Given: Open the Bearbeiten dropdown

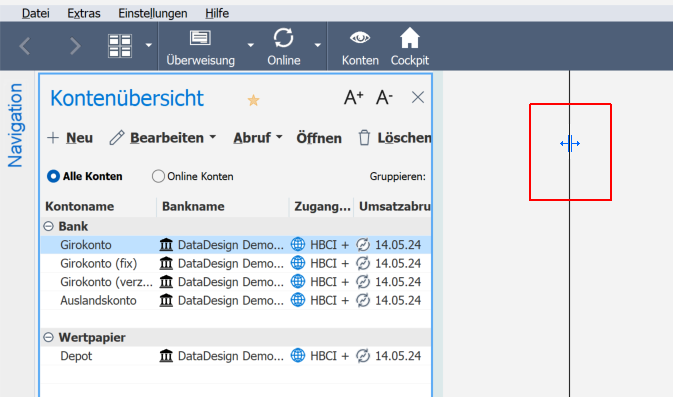Looking at the screenshot, I should tap(163, 138).
